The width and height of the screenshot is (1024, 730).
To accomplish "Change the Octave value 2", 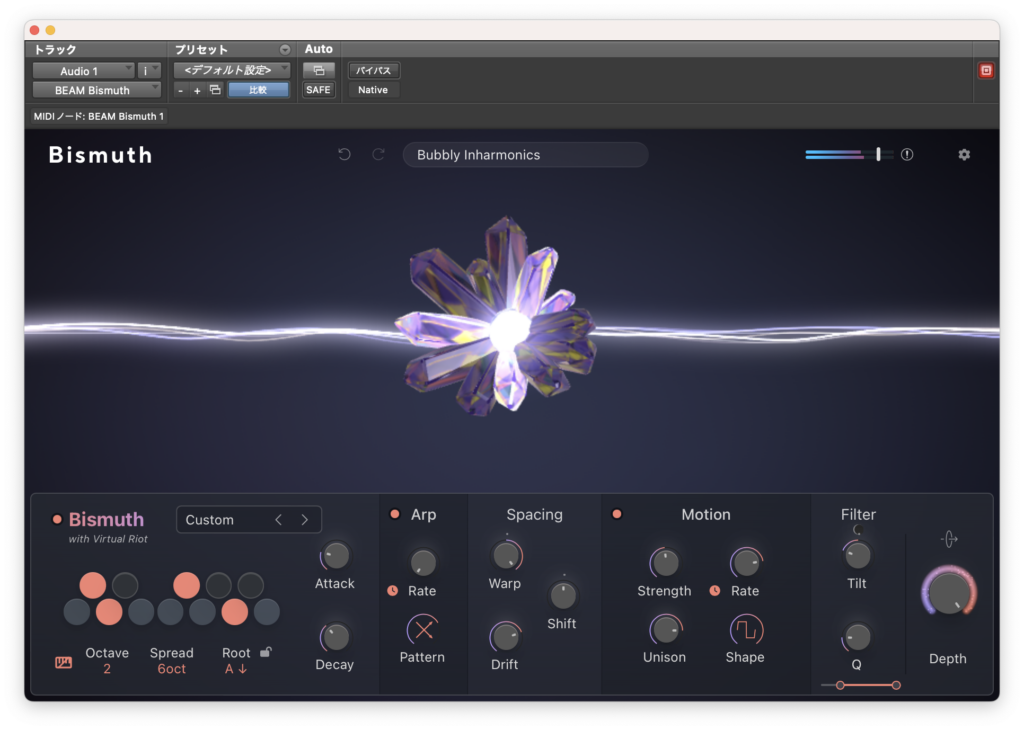I will 106,669.
